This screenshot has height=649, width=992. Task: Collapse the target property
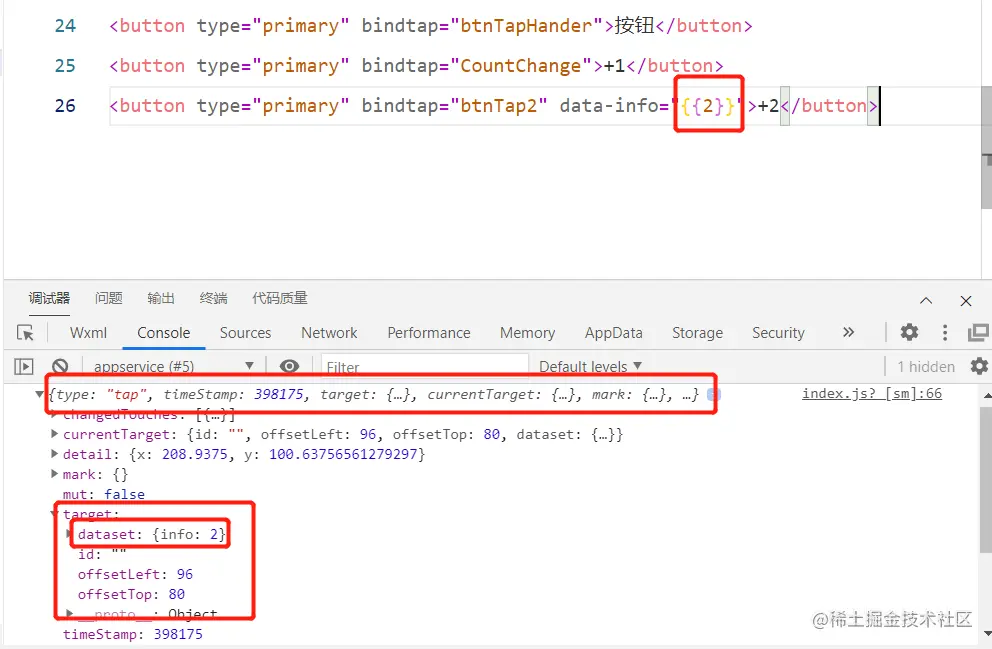tap(54, 513)
